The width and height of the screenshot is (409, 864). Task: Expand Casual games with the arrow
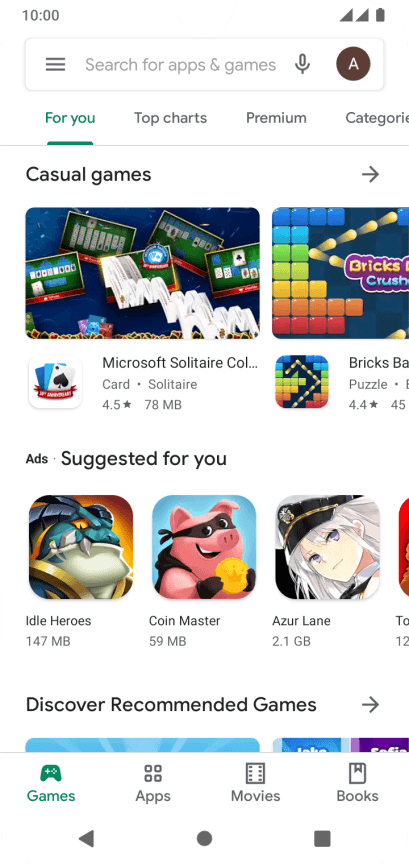click(x=370, y=175)
